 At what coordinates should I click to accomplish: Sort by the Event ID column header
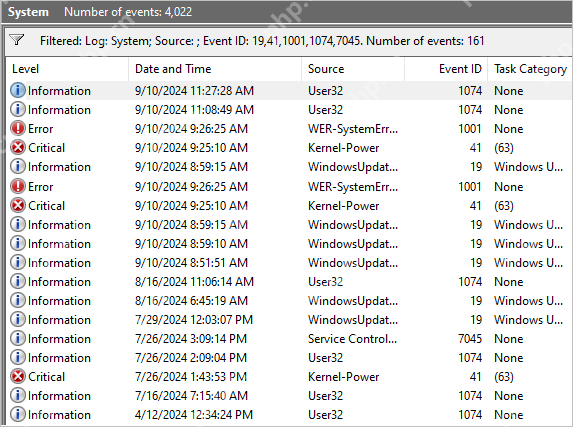point(446,69)
